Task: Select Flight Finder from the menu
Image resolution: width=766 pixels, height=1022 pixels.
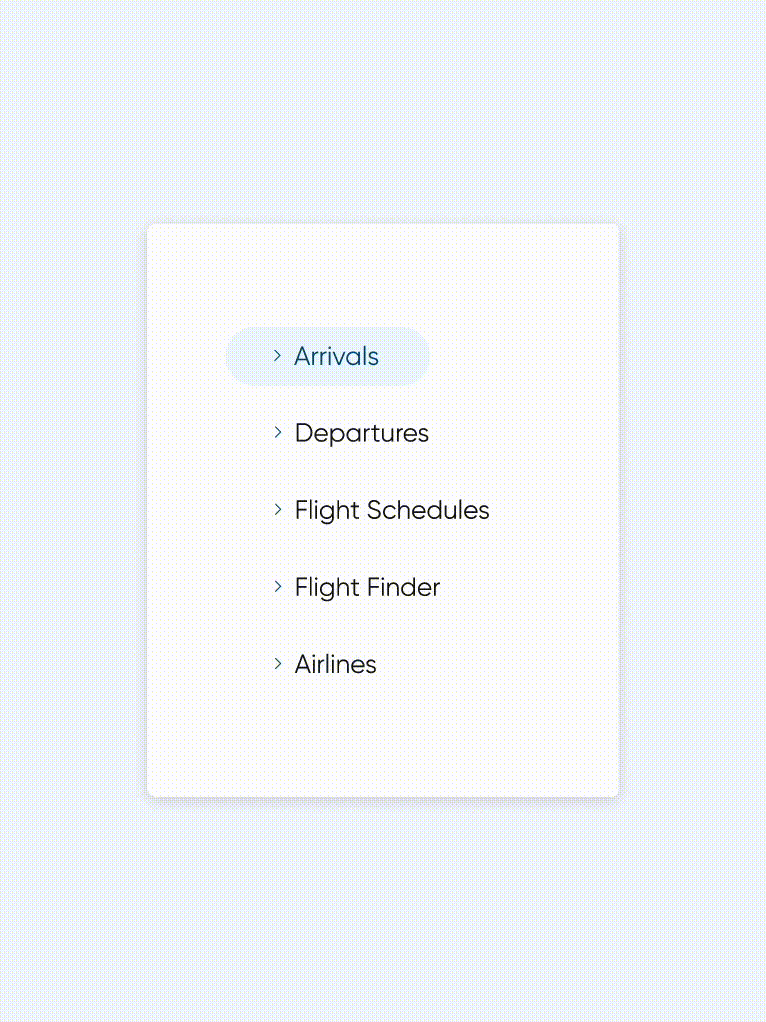Action: (367, 588)
